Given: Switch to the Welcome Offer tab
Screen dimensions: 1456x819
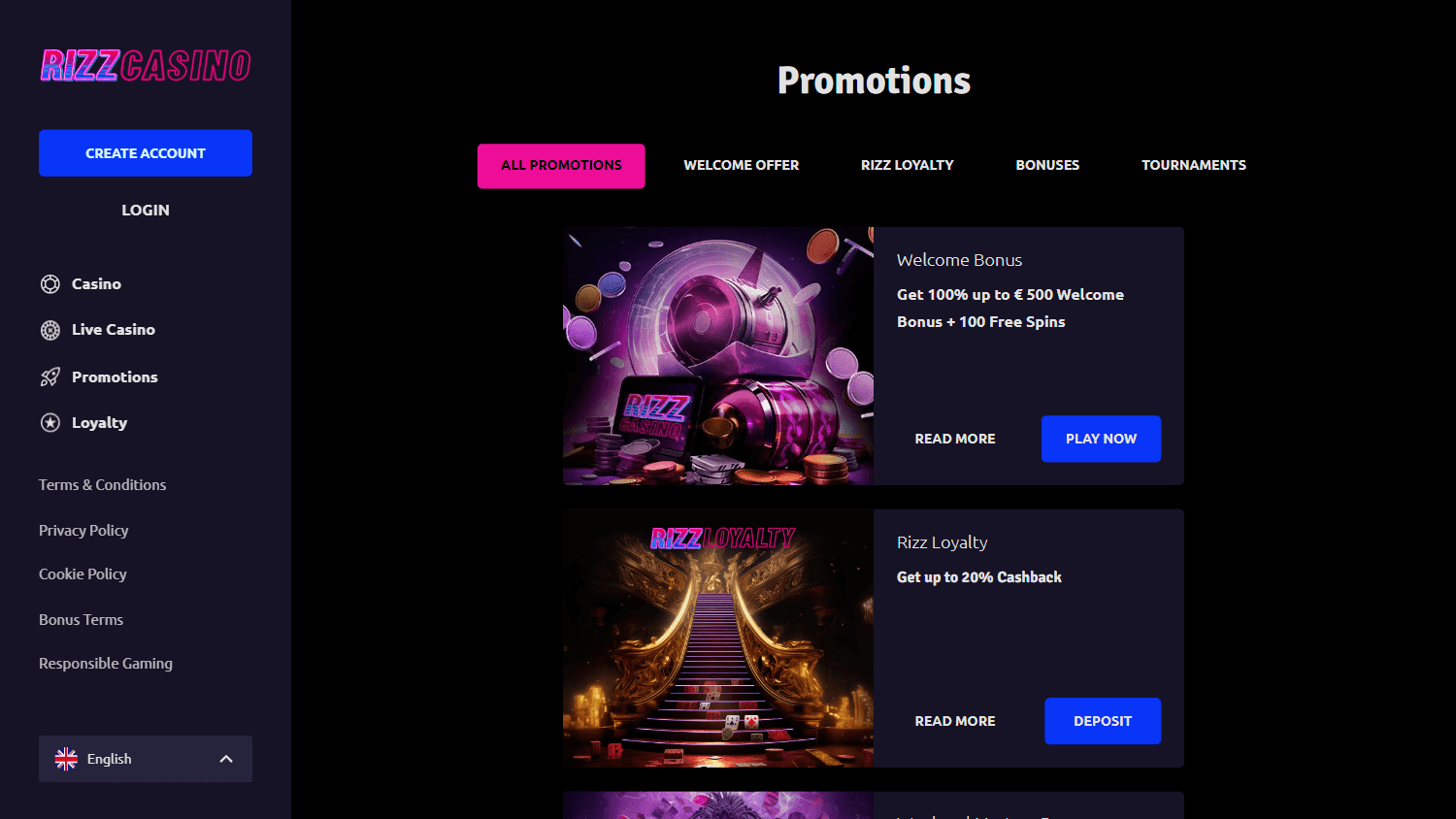Looking at the screenshot, I should (742, 166).
